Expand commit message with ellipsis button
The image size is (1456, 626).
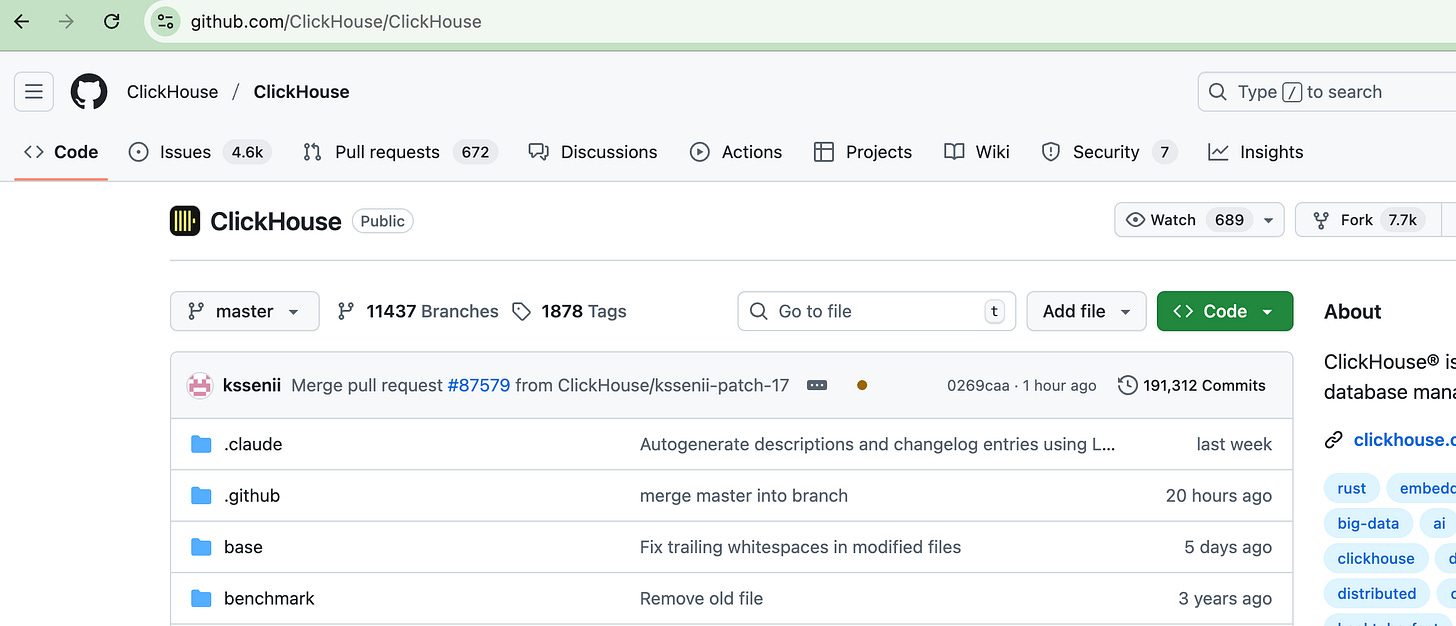pyautogui.click(x=817, y=385)
